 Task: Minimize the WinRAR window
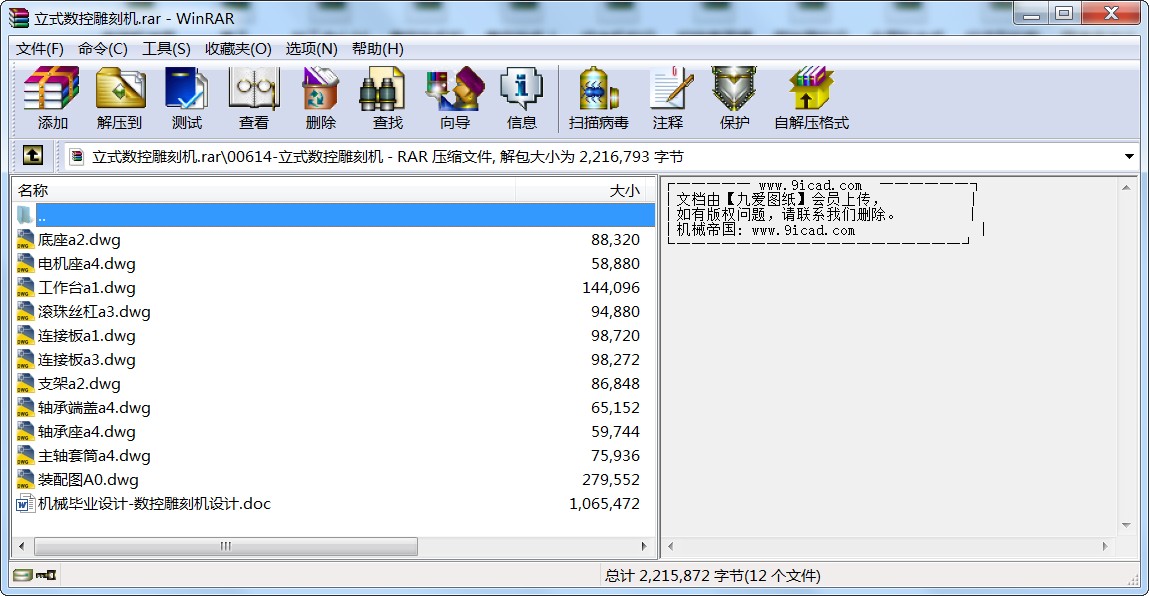point(1031,14)
